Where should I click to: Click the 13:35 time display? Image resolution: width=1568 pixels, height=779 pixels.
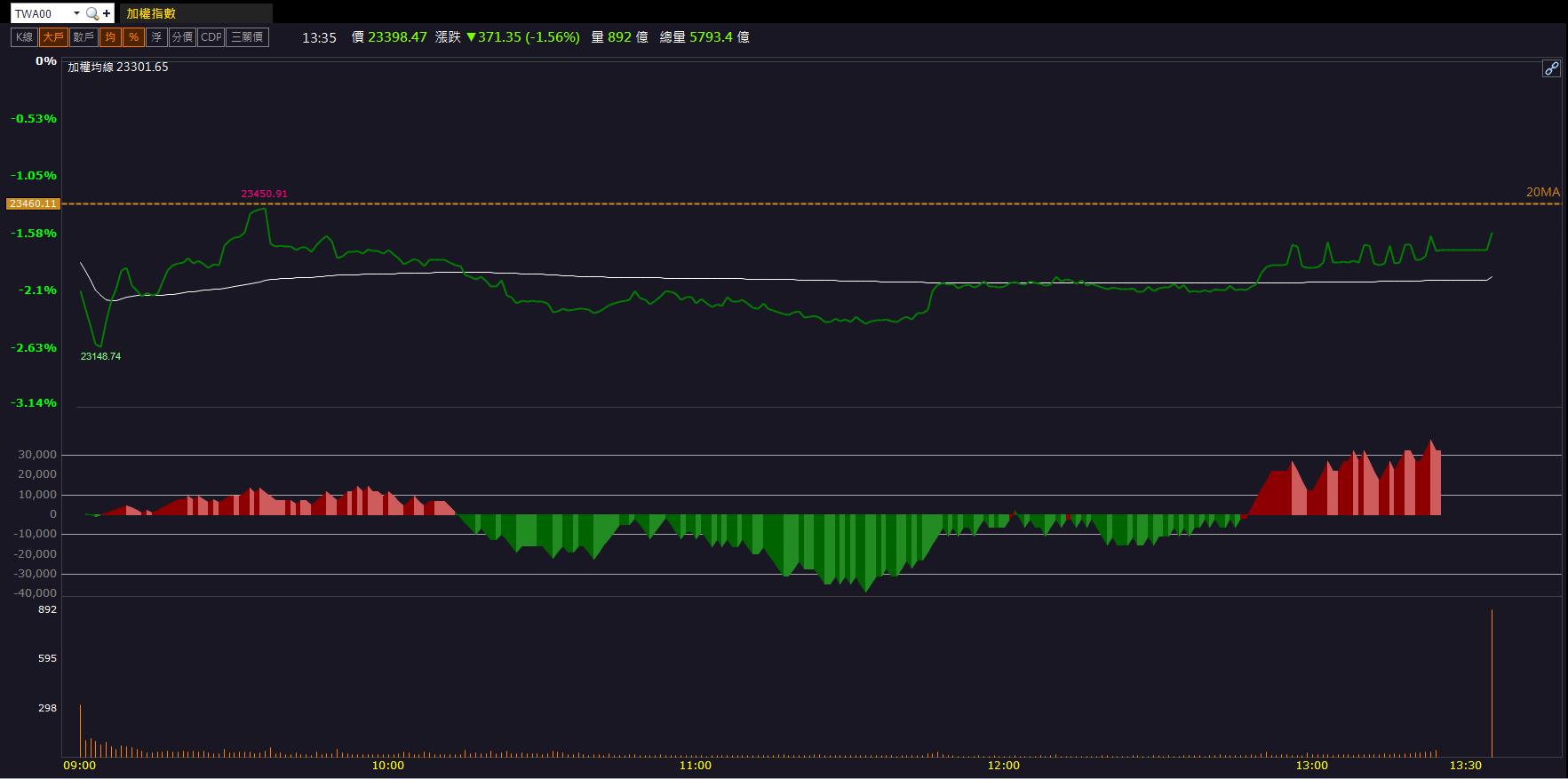pyautogui.click(x=319, y=37)
